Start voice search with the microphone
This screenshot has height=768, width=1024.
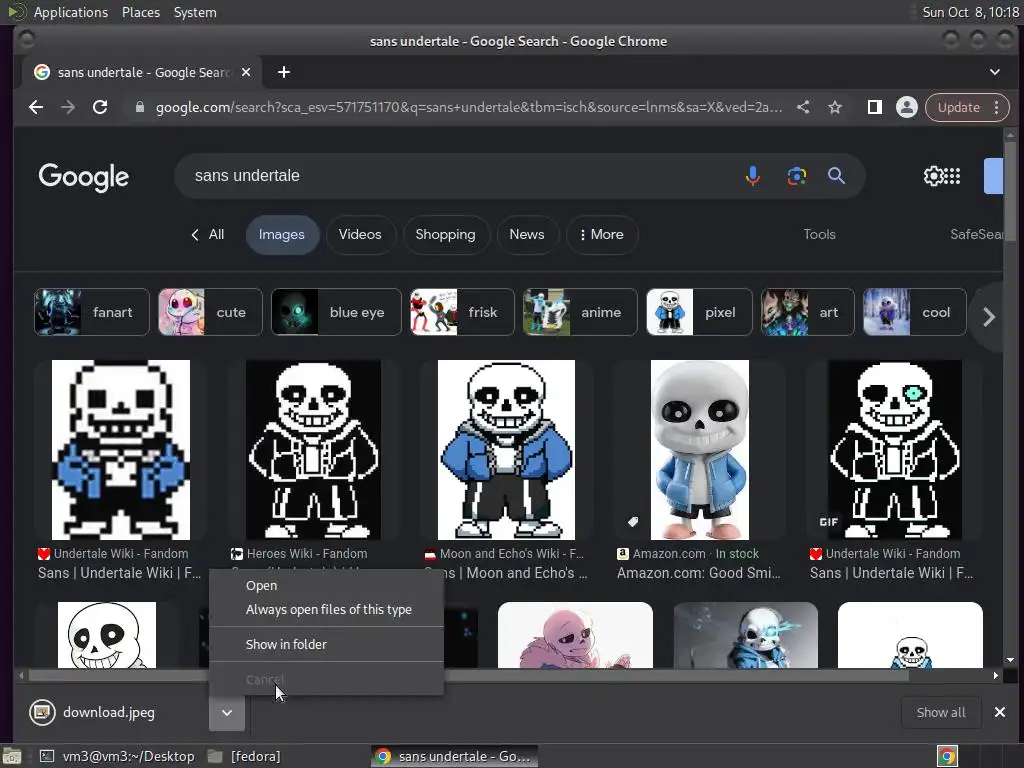tap(752, 176)
